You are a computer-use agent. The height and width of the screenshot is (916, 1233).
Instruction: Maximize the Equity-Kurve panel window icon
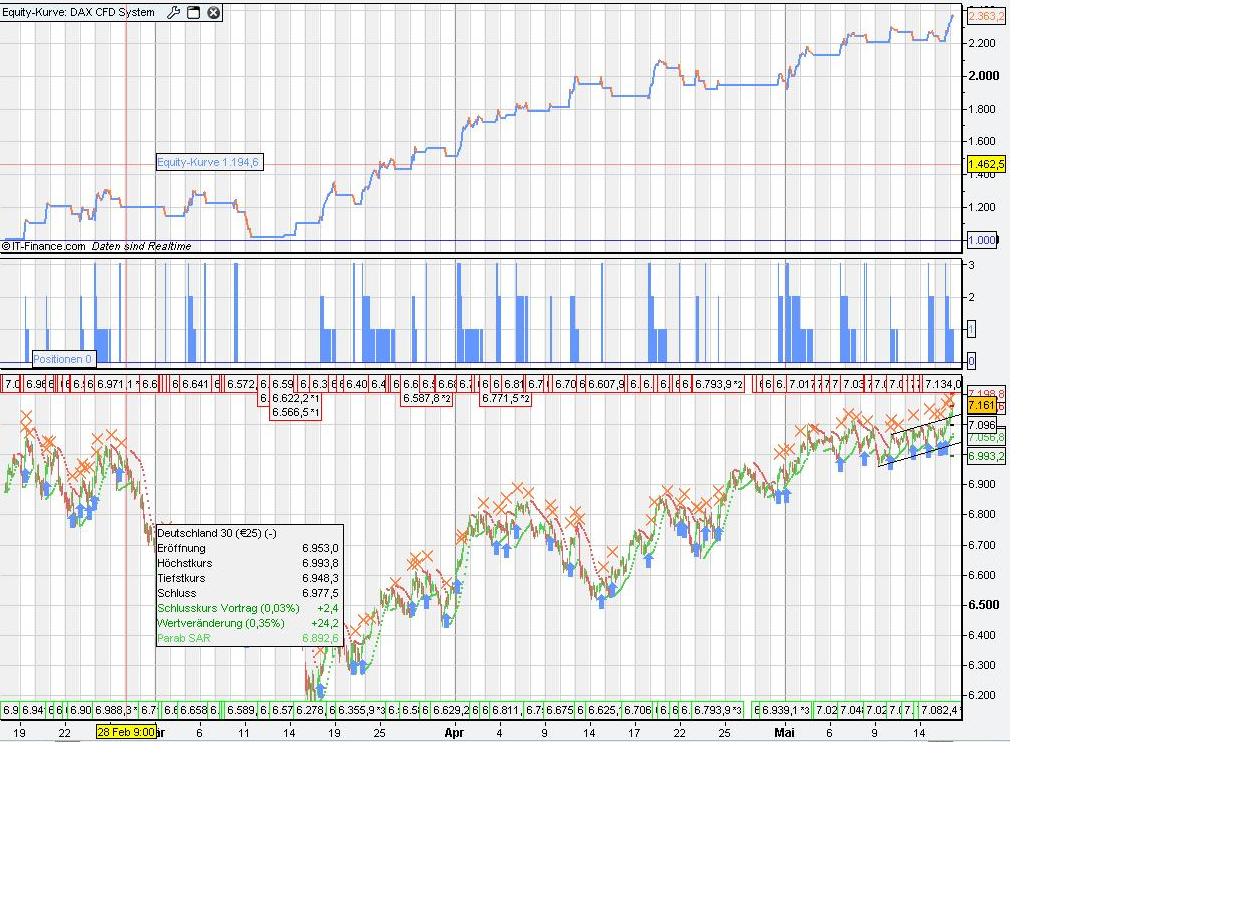coord(194,12)
